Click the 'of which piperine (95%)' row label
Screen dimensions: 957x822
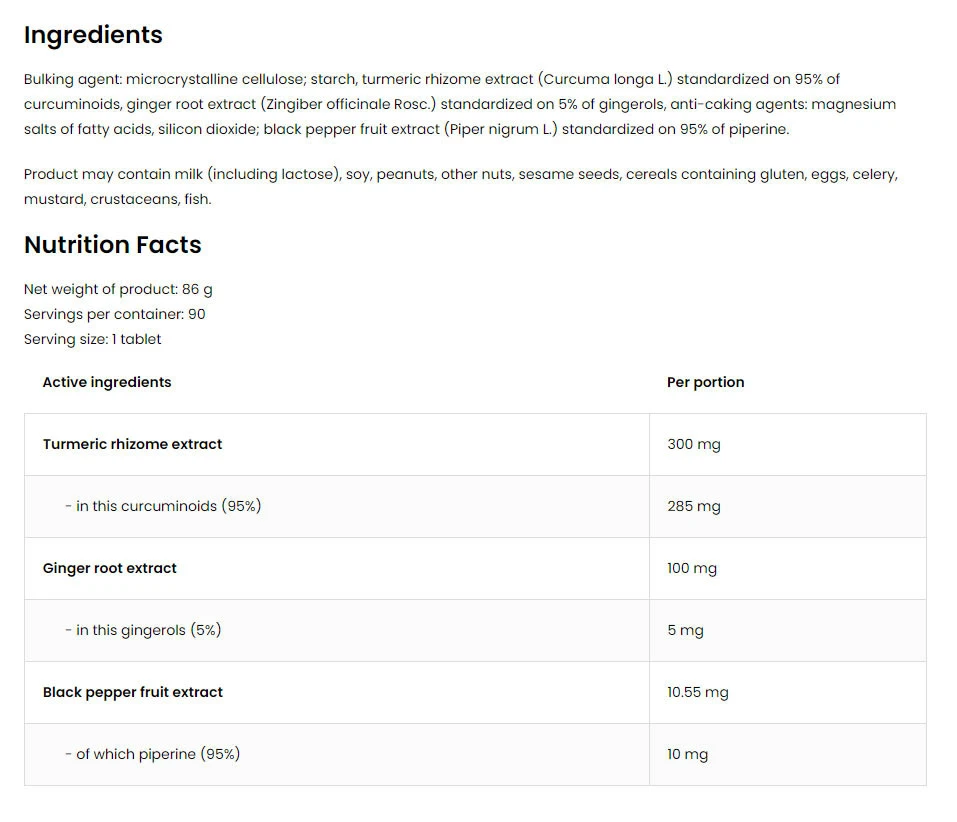(152, 754)
